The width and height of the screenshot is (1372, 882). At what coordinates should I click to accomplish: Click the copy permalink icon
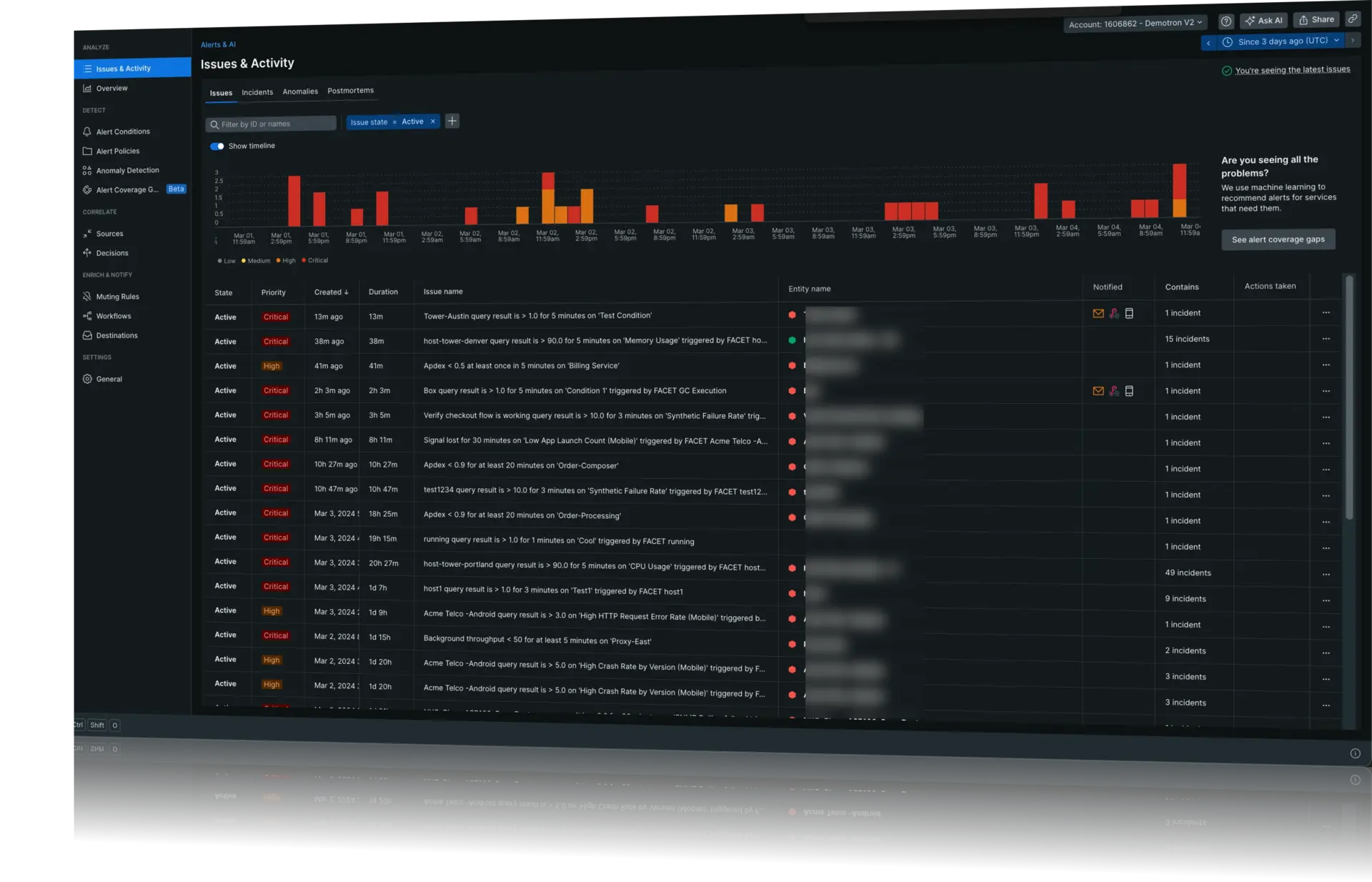(1352, 19)
